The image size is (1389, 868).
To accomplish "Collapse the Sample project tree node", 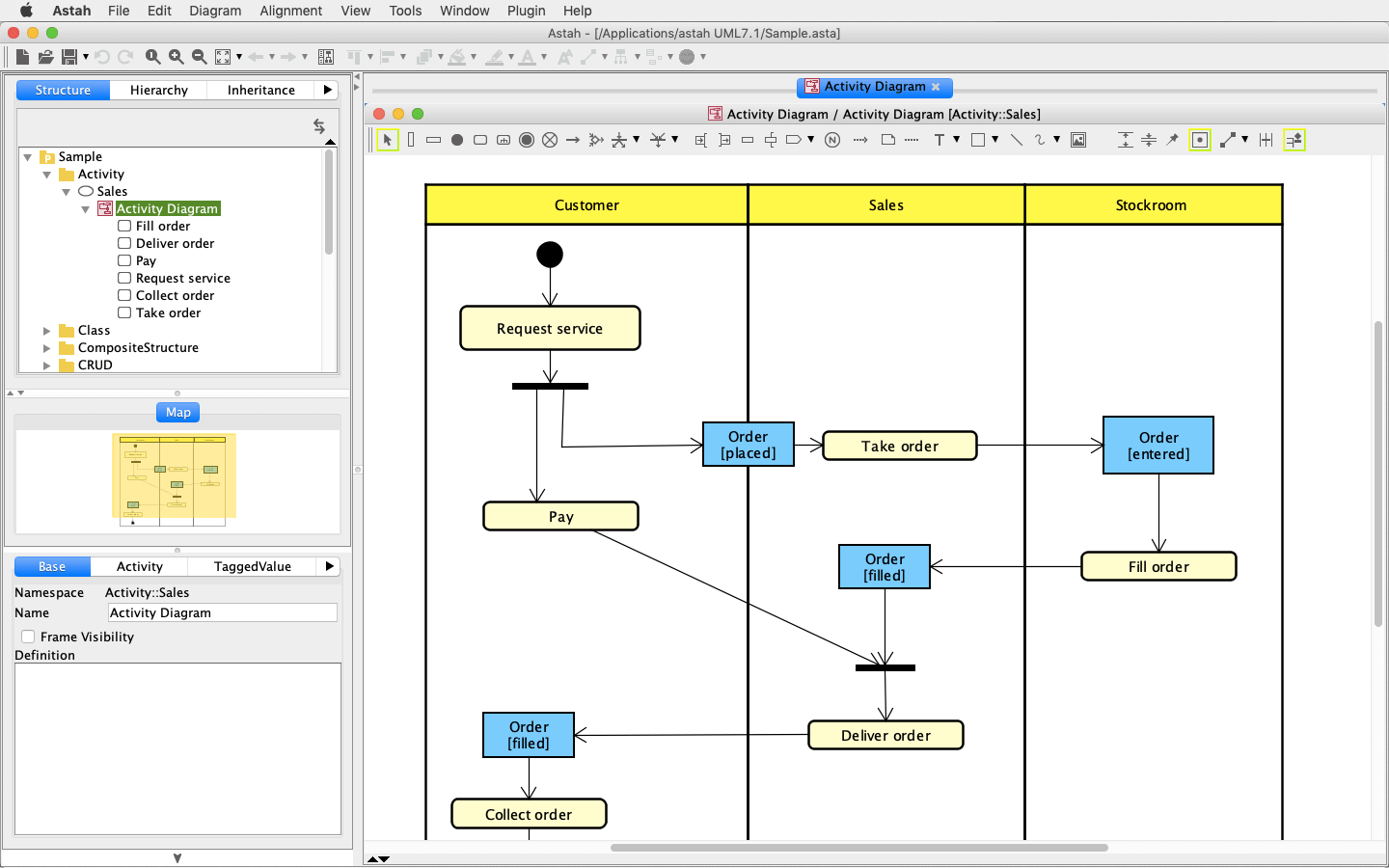I will (28, 157).
